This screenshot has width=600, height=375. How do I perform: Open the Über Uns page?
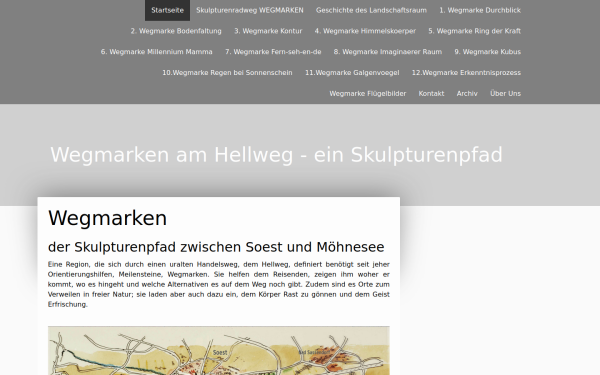[505, 93]
